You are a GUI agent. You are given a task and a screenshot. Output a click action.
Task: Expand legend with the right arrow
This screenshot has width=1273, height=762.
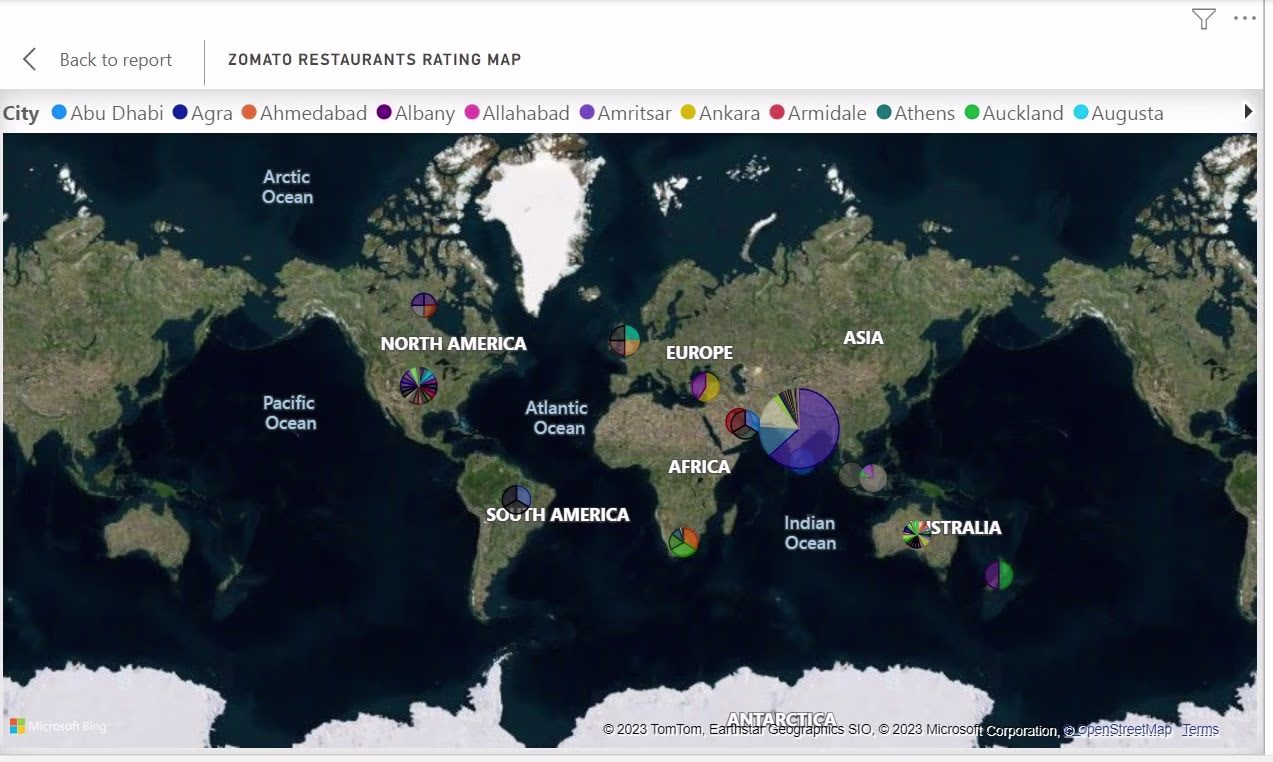point(1248,112)
